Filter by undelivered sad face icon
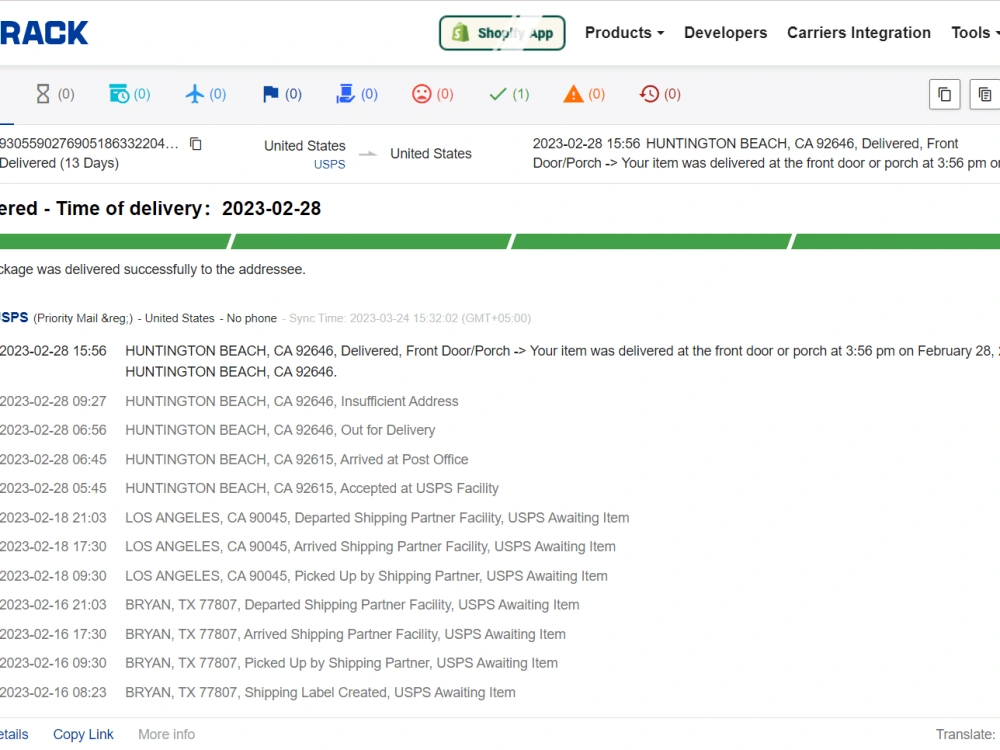 click(432, 94)
